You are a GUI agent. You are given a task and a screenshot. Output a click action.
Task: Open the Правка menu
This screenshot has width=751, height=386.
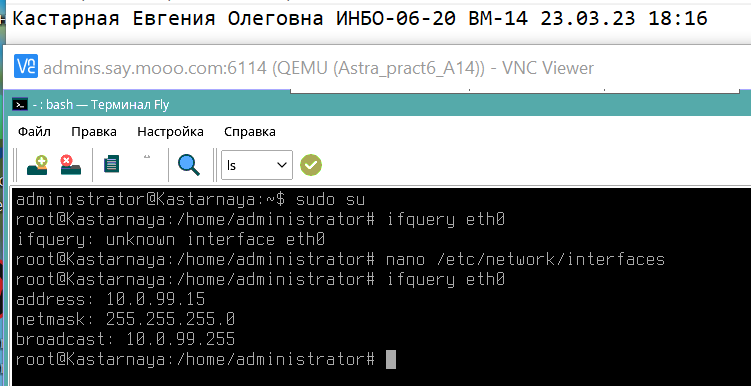click(x=94, y=132)
